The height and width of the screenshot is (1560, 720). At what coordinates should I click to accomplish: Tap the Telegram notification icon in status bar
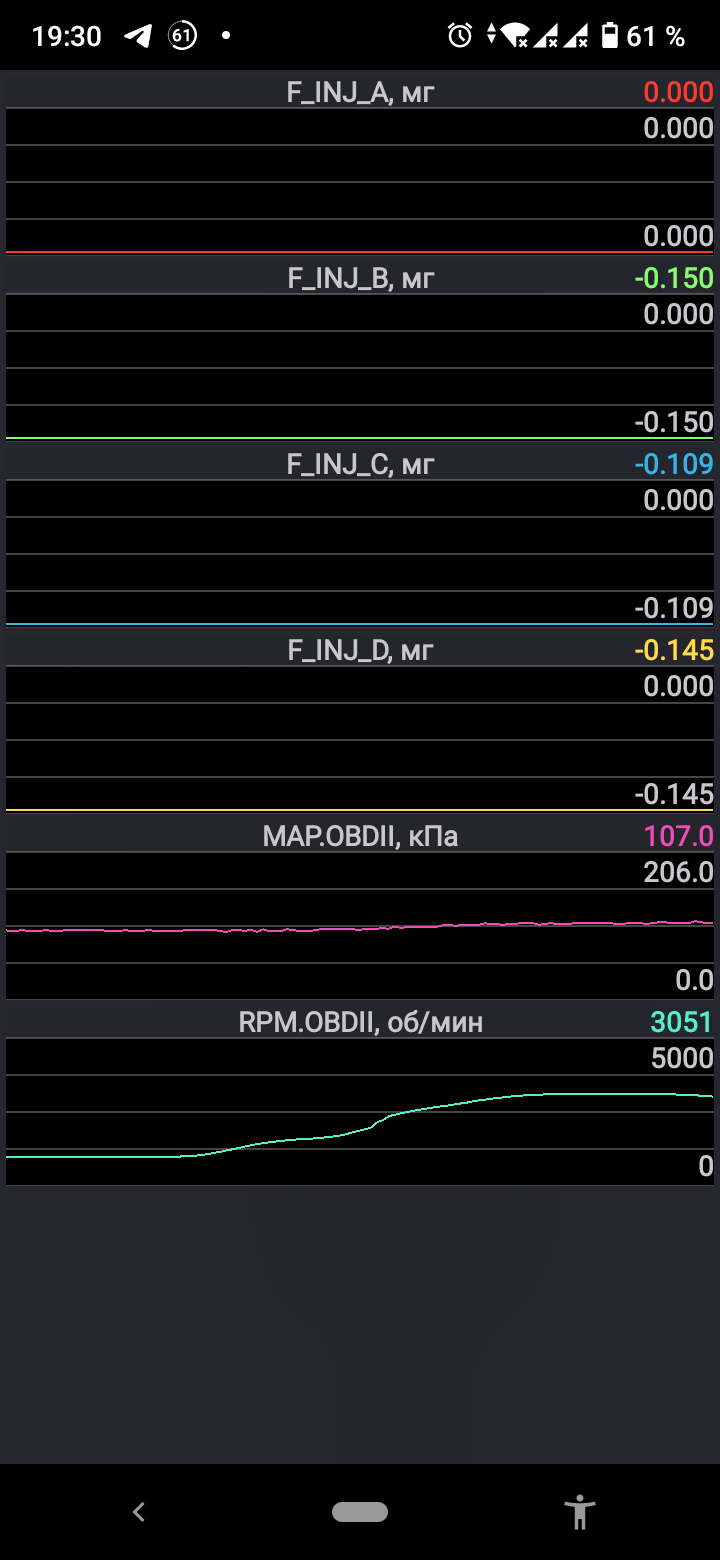[x=138, y=37]
